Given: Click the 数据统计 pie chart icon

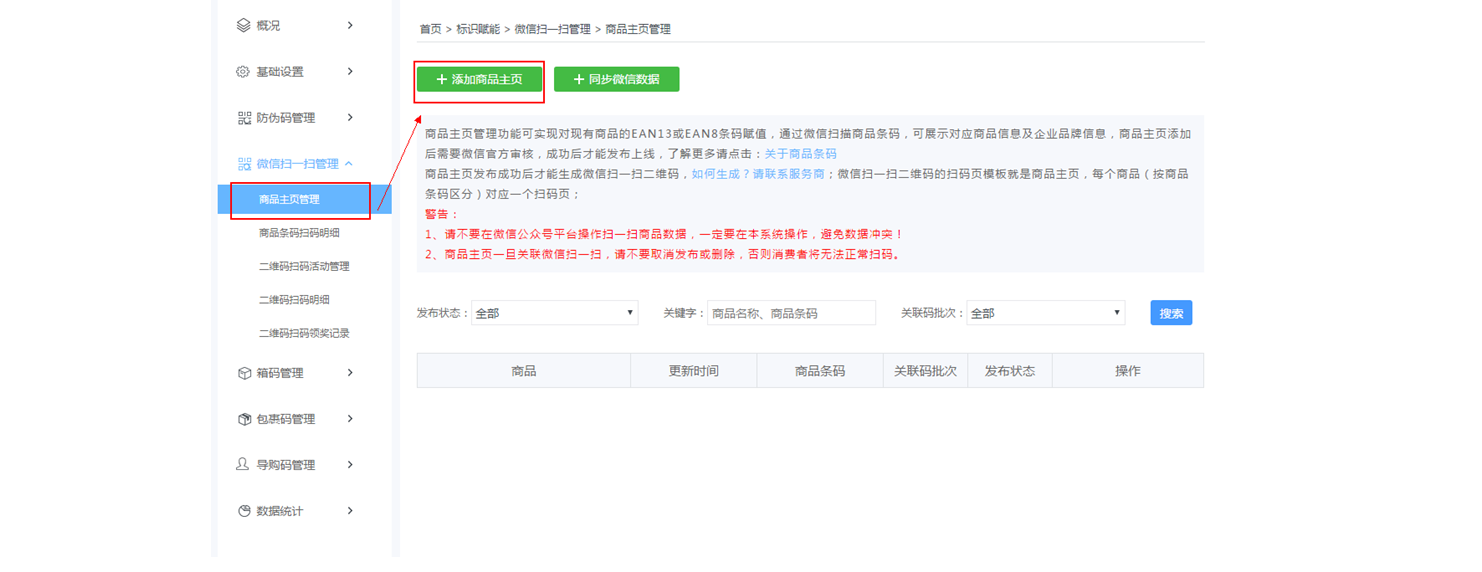Looking at the screenshot, I should point(244,511).
